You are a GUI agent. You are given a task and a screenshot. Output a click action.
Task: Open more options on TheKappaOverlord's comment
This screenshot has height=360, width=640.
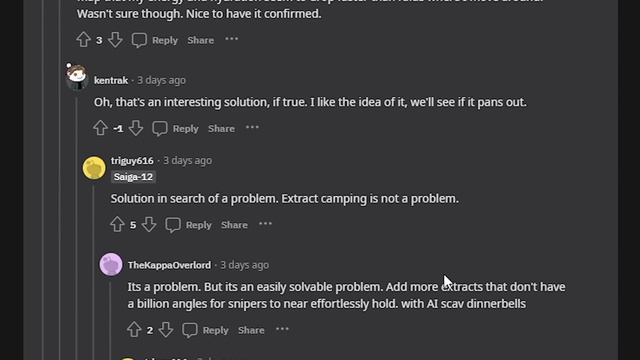click(x=282, y=329)
